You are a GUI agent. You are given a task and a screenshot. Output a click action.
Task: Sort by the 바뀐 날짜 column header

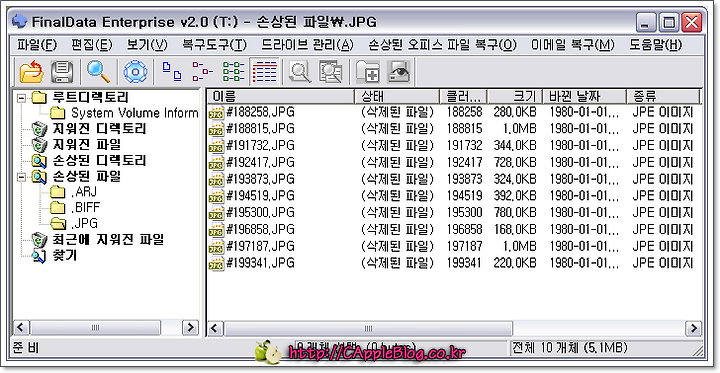point(584,96)
